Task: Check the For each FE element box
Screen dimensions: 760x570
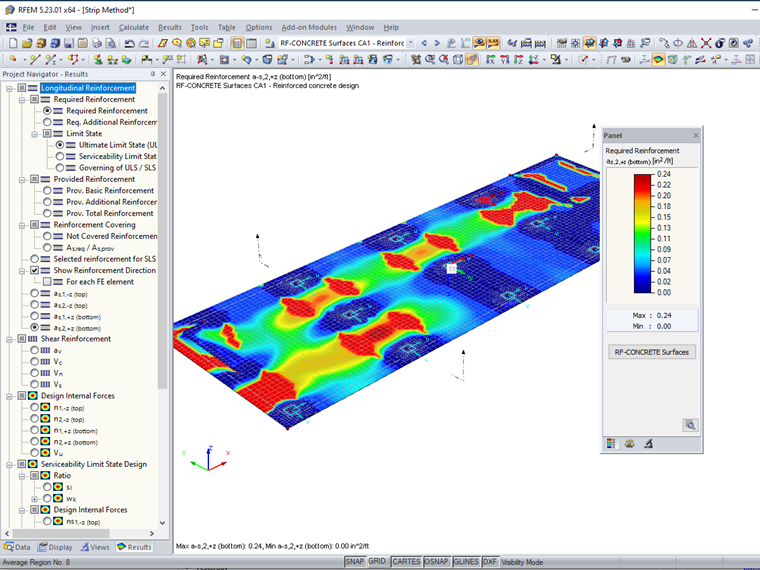Action: (x=47, y=282)
